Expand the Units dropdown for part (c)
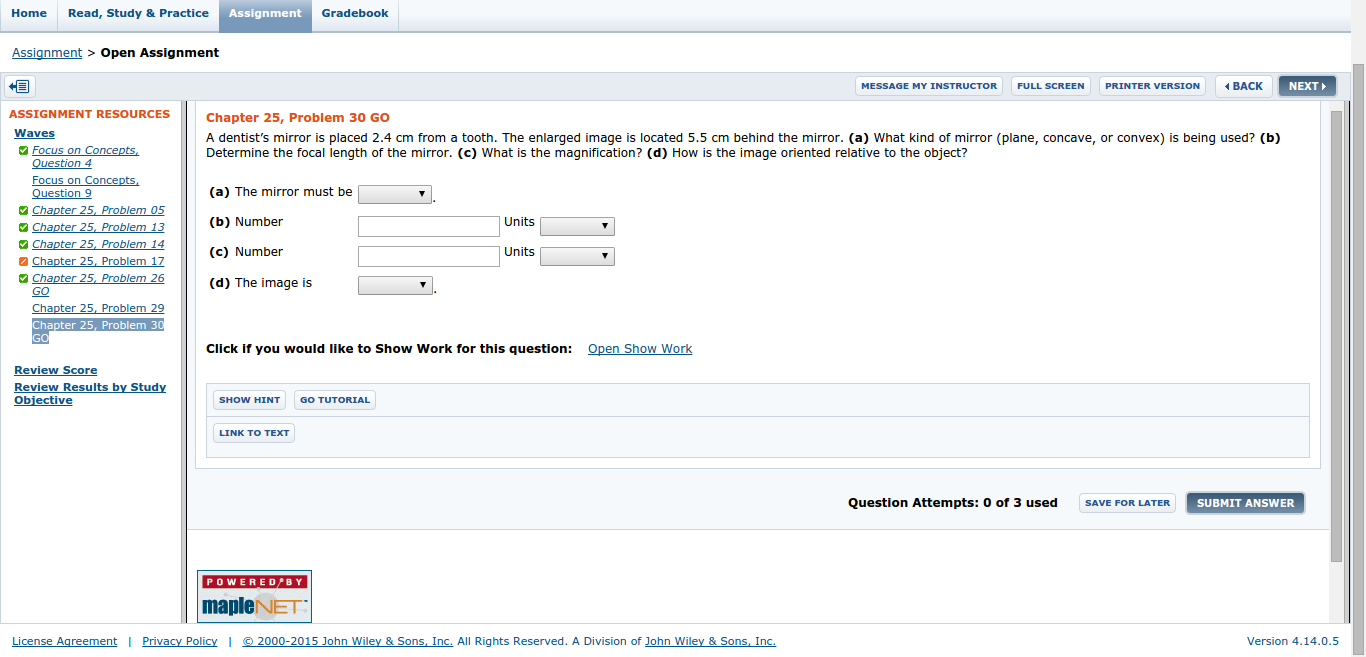The height and width of the screenshot is (657, 1366). [577, 257]
